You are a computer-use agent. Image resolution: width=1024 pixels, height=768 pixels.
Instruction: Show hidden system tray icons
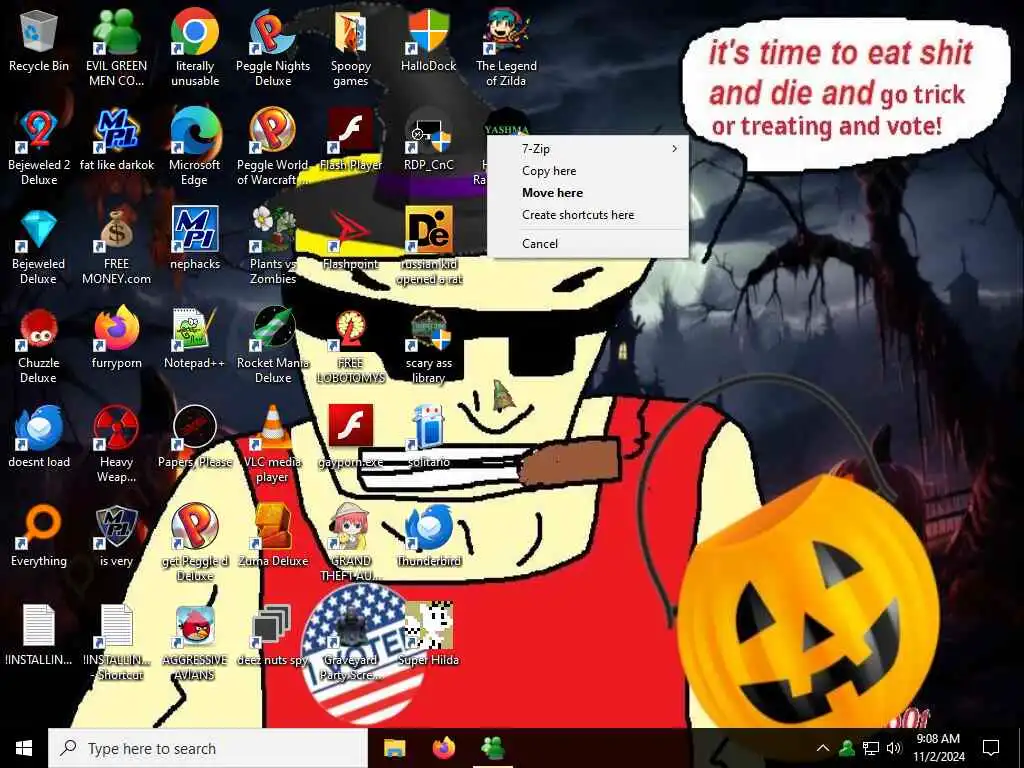point(823,748)
